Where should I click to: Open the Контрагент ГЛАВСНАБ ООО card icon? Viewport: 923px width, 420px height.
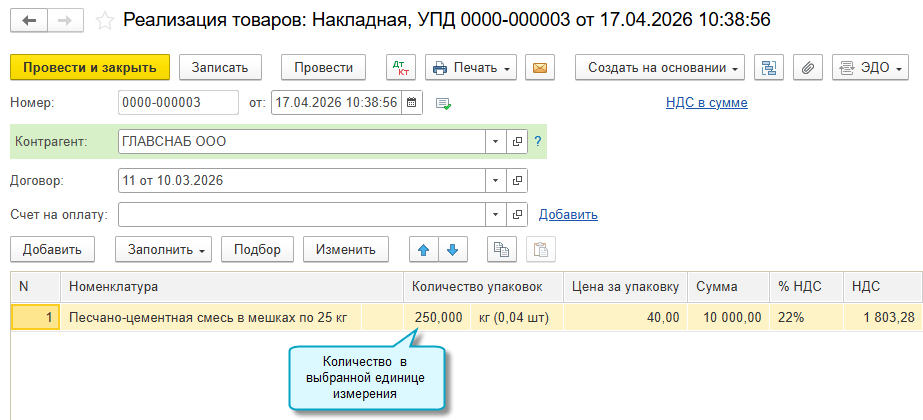(x=517, y=141)
